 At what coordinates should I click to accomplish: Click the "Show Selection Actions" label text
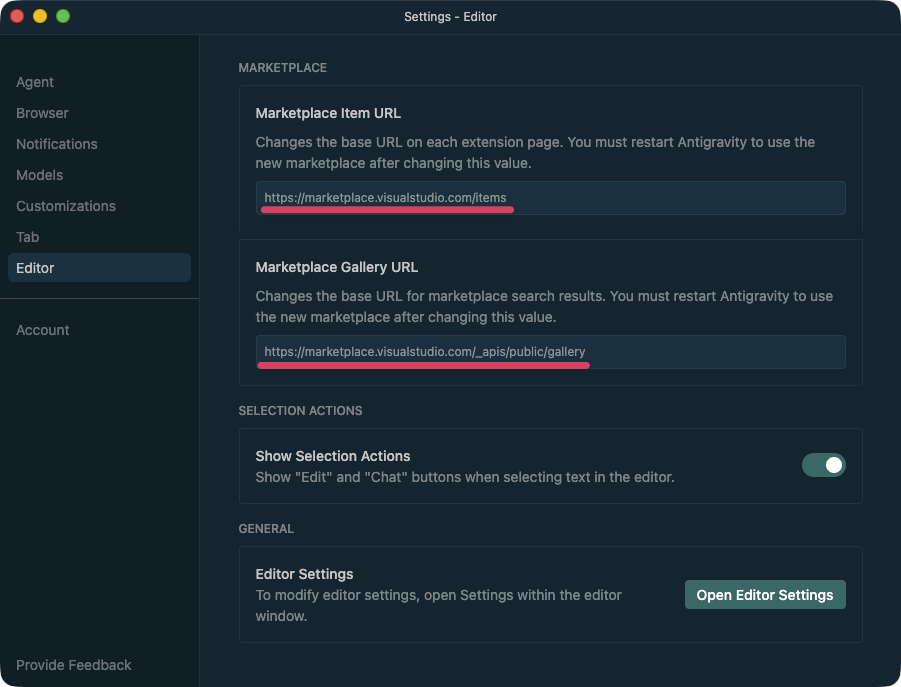(x=333, y=456)
